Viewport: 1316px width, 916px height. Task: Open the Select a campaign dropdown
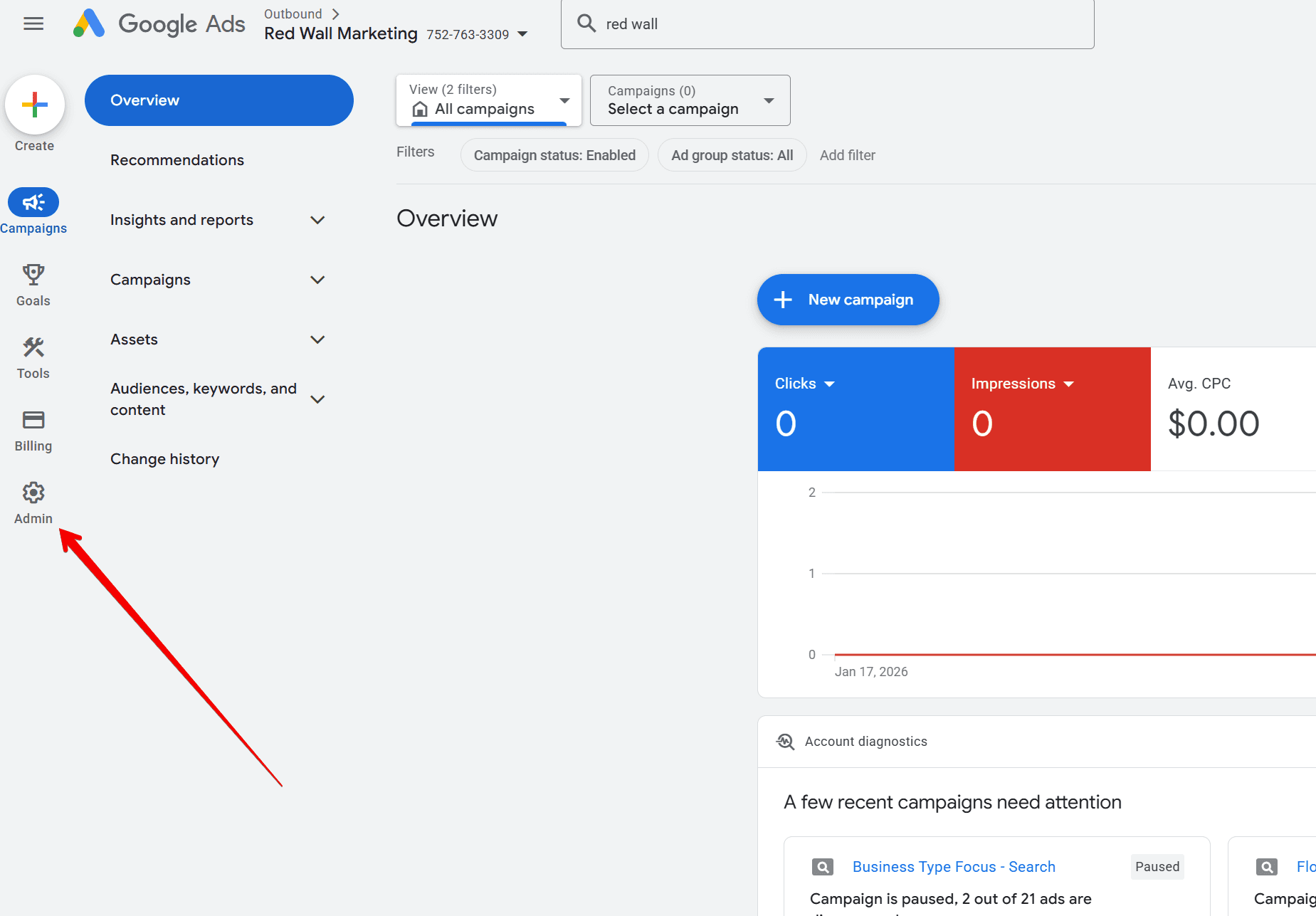point(690,100)
